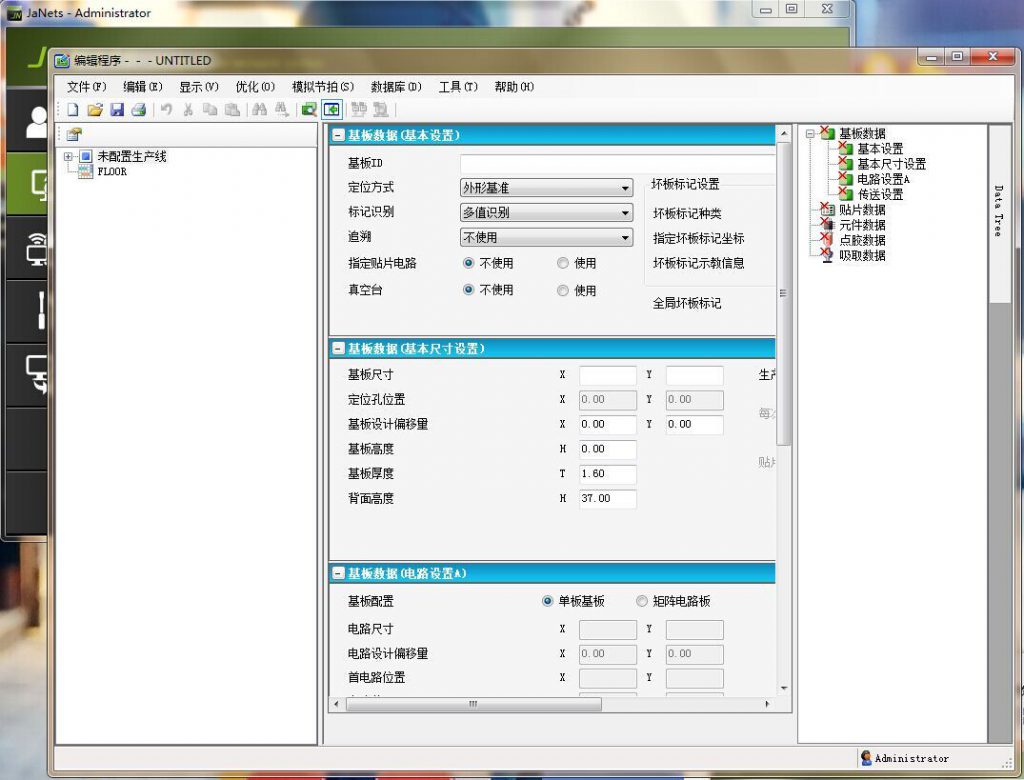Click the FLOOR tree node icon
Image resolution: width=1024 pixels, height=780 pixels.
tap(86, 171)
